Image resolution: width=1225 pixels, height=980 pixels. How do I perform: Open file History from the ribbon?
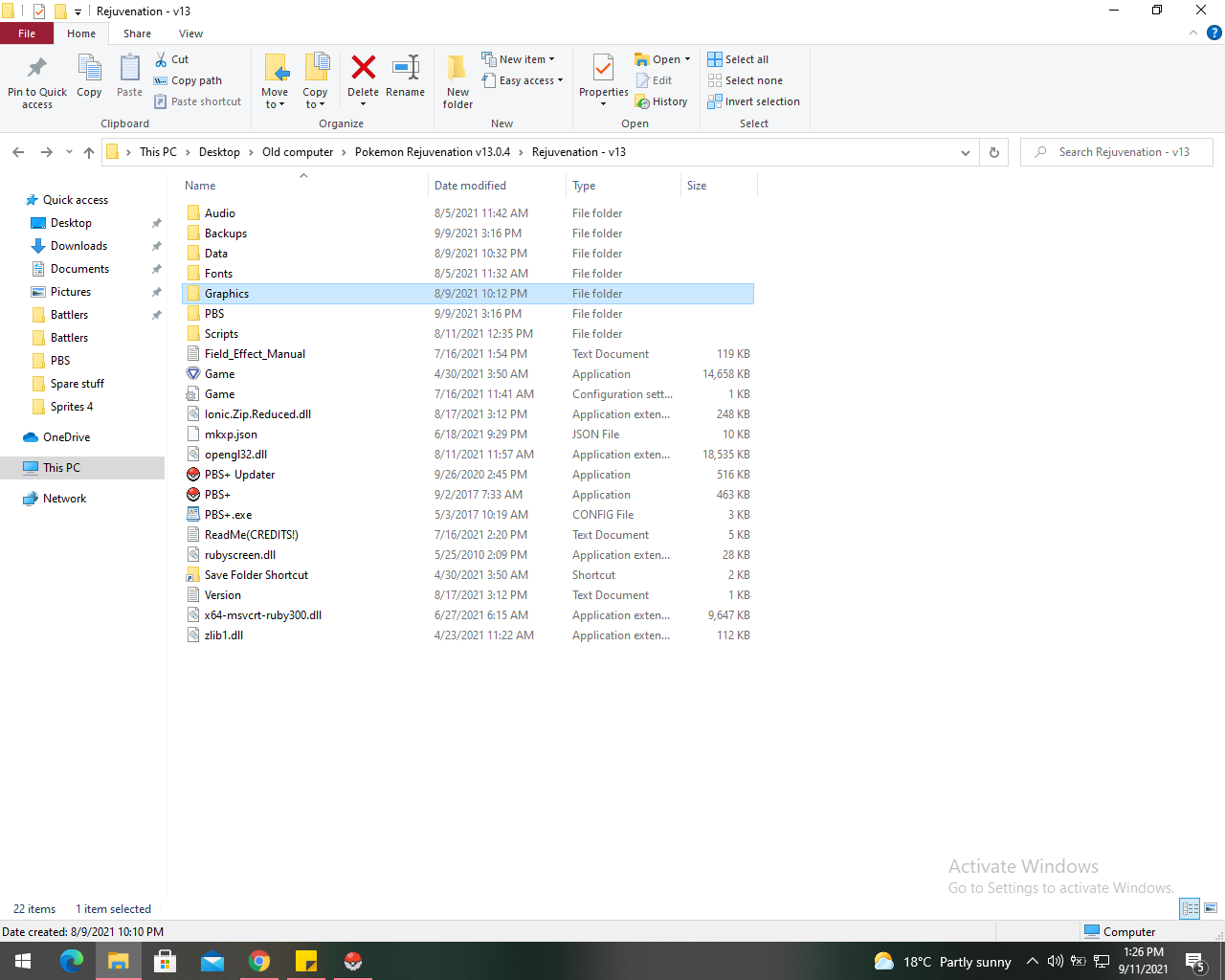[661, 101]
